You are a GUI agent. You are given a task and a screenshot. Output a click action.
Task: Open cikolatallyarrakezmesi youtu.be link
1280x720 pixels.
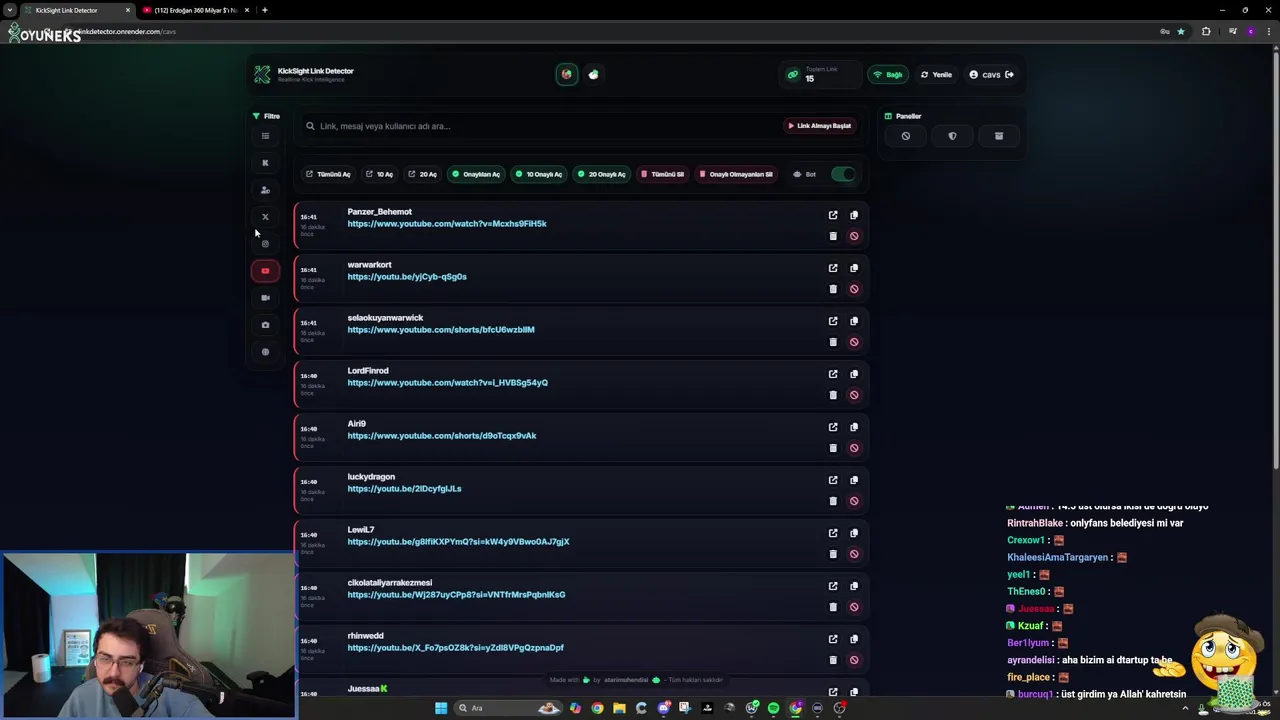(456, 595)
